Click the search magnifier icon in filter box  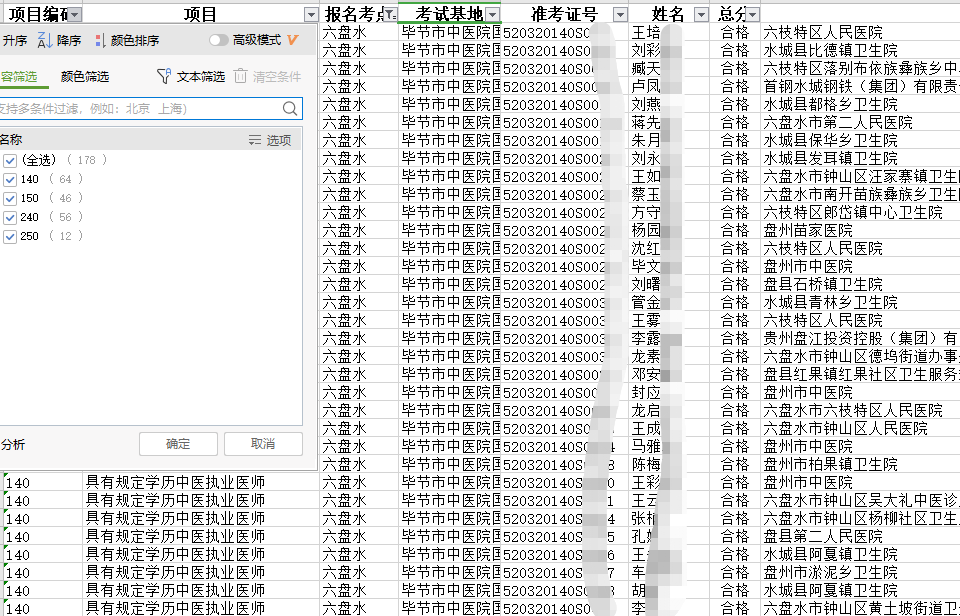coord(290,109)
